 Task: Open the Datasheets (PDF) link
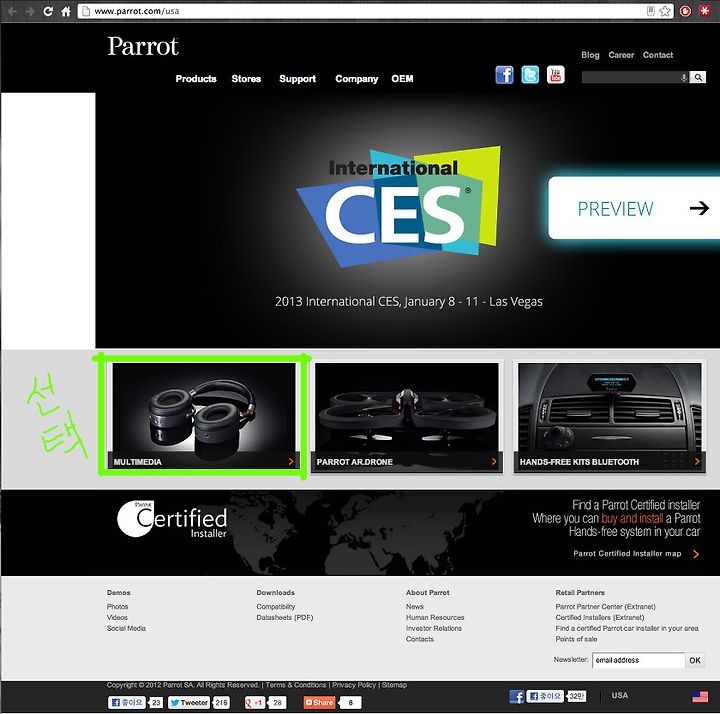point(285,618)
